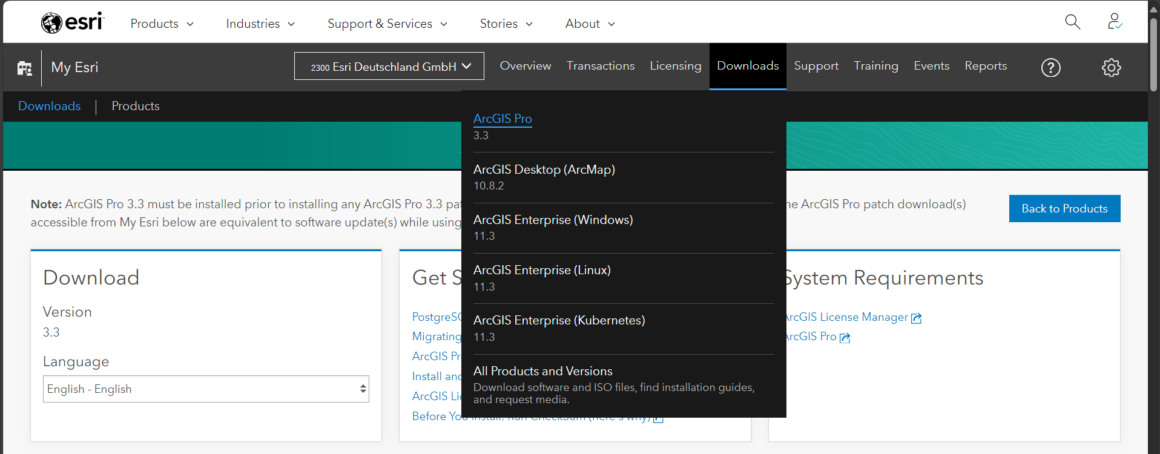Screen dimensions: 1160x454
Task: Click the Esri globe logo
Action: pyautogui.click(x=72, y=23)
